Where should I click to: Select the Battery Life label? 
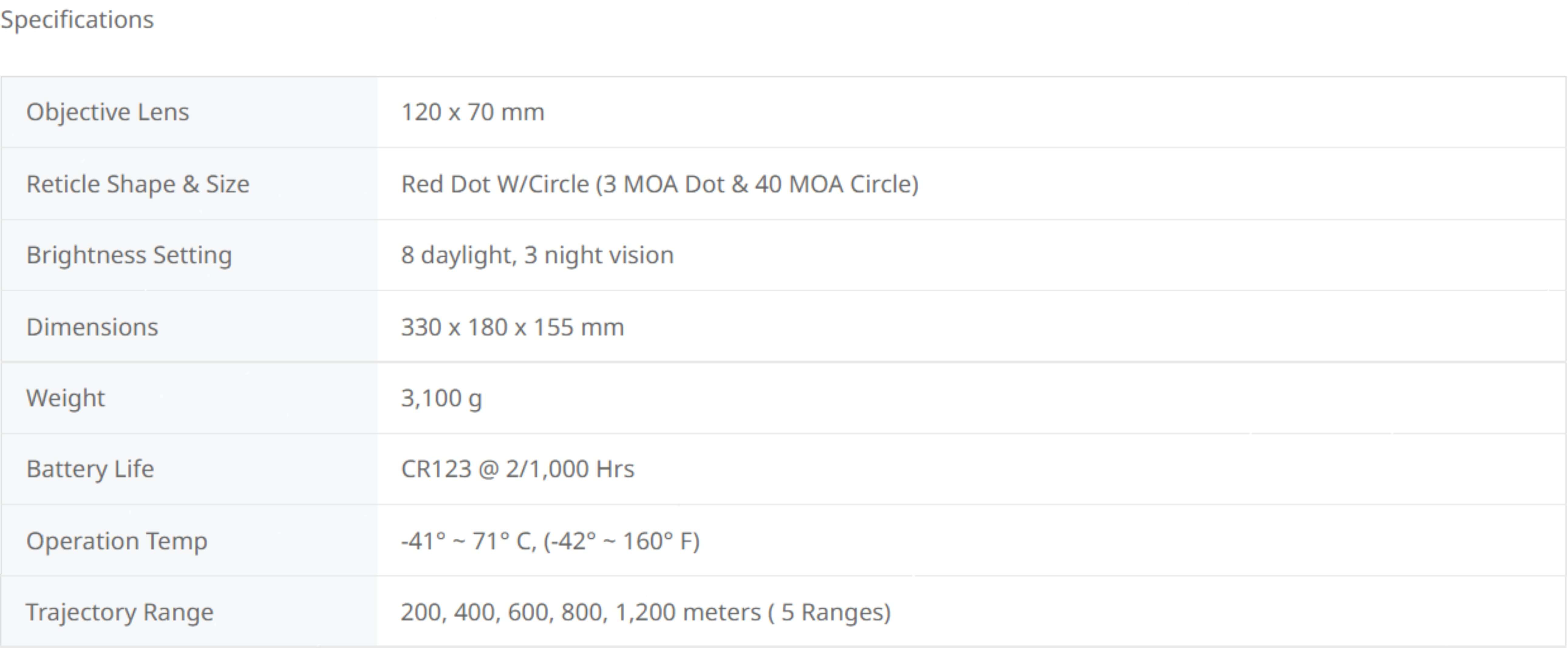coord(90,469)
